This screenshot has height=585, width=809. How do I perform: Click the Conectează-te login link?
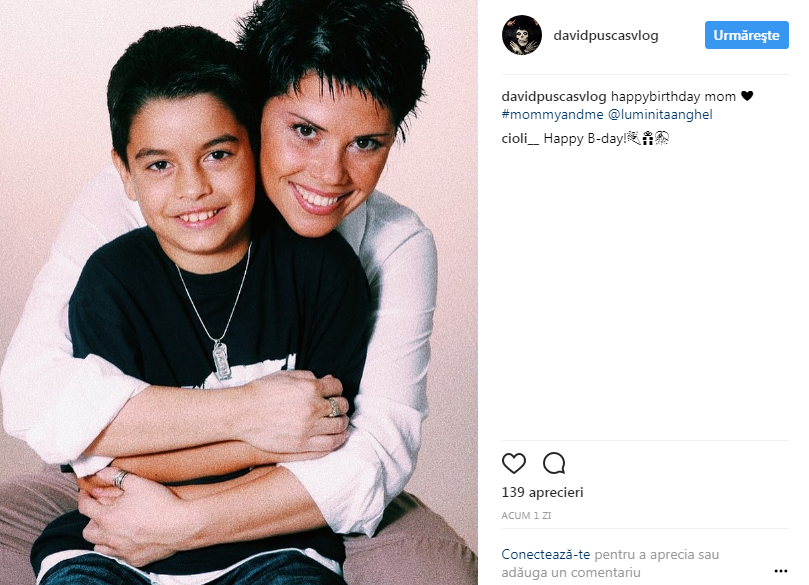point(545,555)
